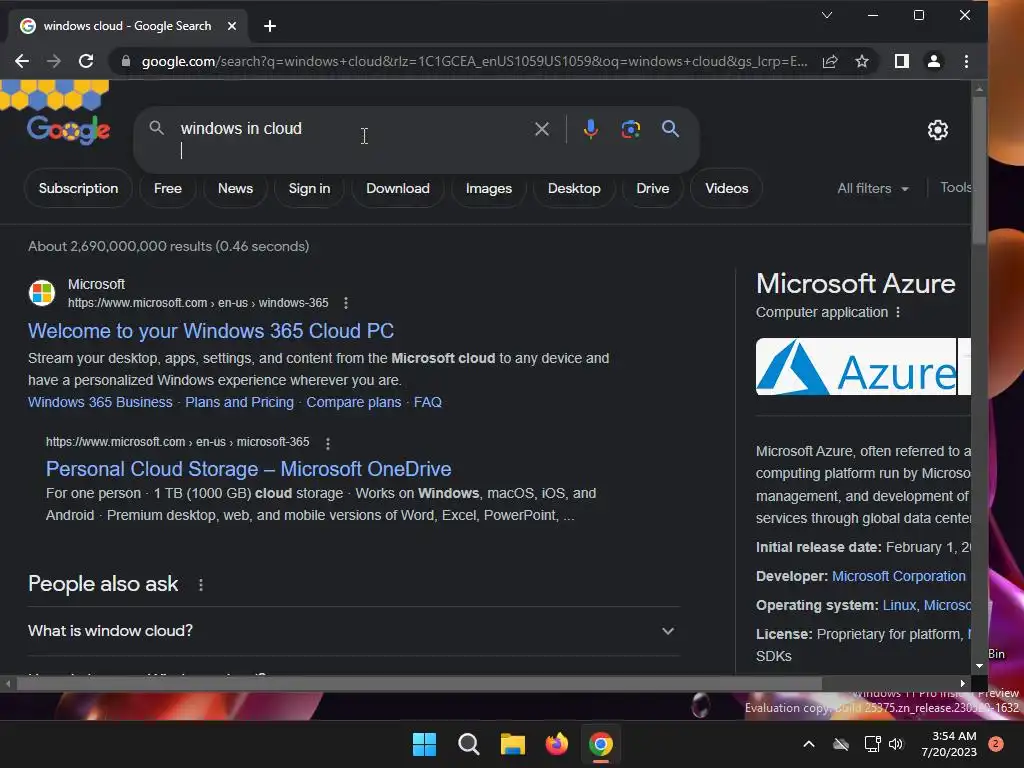Screen dimensions: 1024x768
Task: Open 'Personal Cloud Storage – Microsoft OneDrive' result
Action: pyautogui.click(x=248, y=469)
